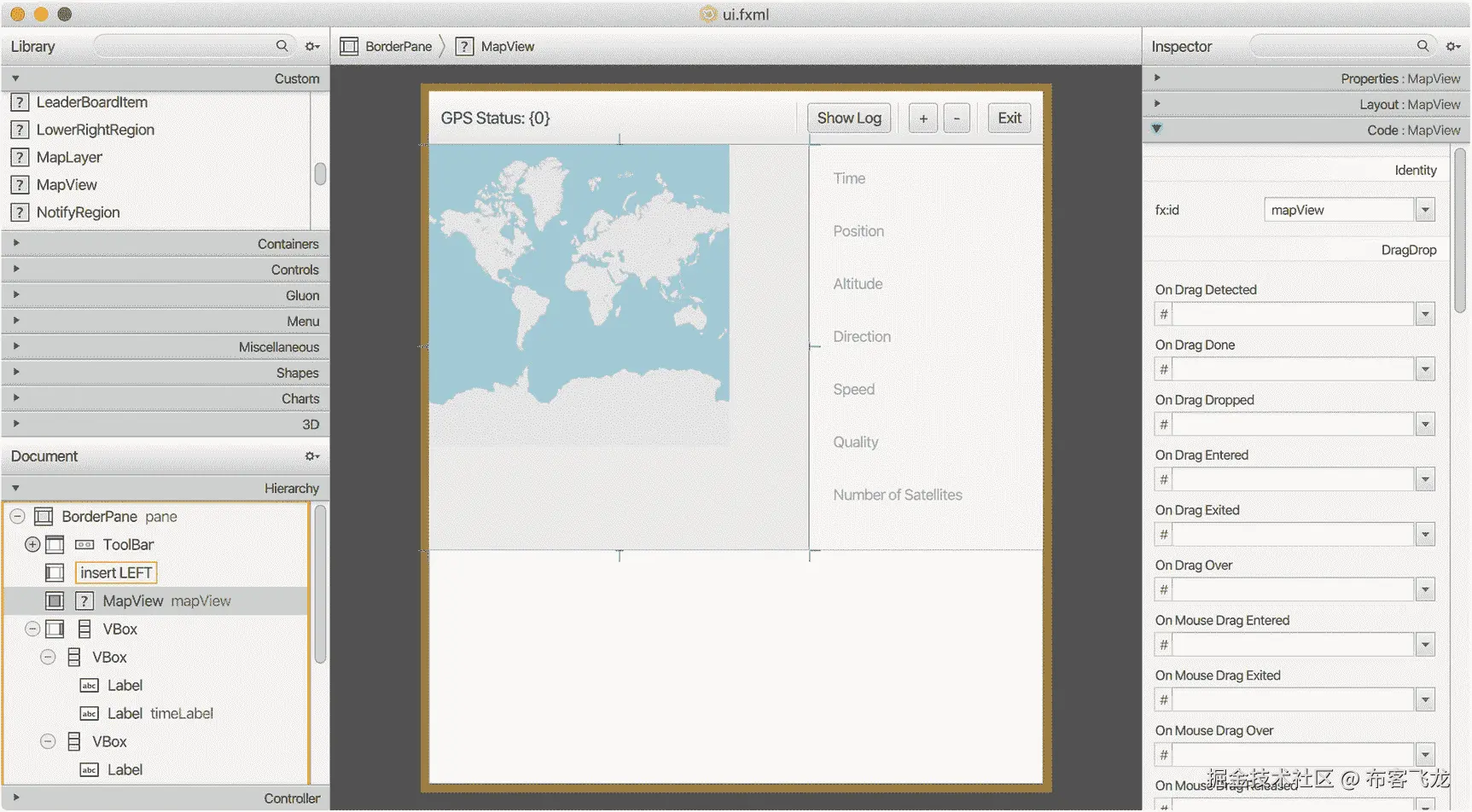Expand the ToolBar node in Hierarchy
Image resolution: width=1472 pixels, height=812 pixels.
pyautogui.click(x=32, y=544)
